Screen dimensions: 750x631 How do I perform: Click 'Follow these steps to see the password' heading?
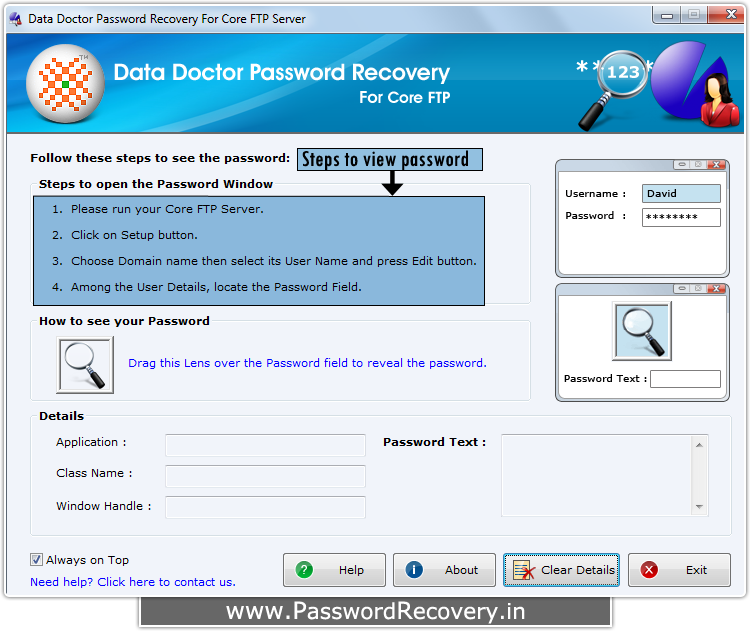click(x=160, y=158)
